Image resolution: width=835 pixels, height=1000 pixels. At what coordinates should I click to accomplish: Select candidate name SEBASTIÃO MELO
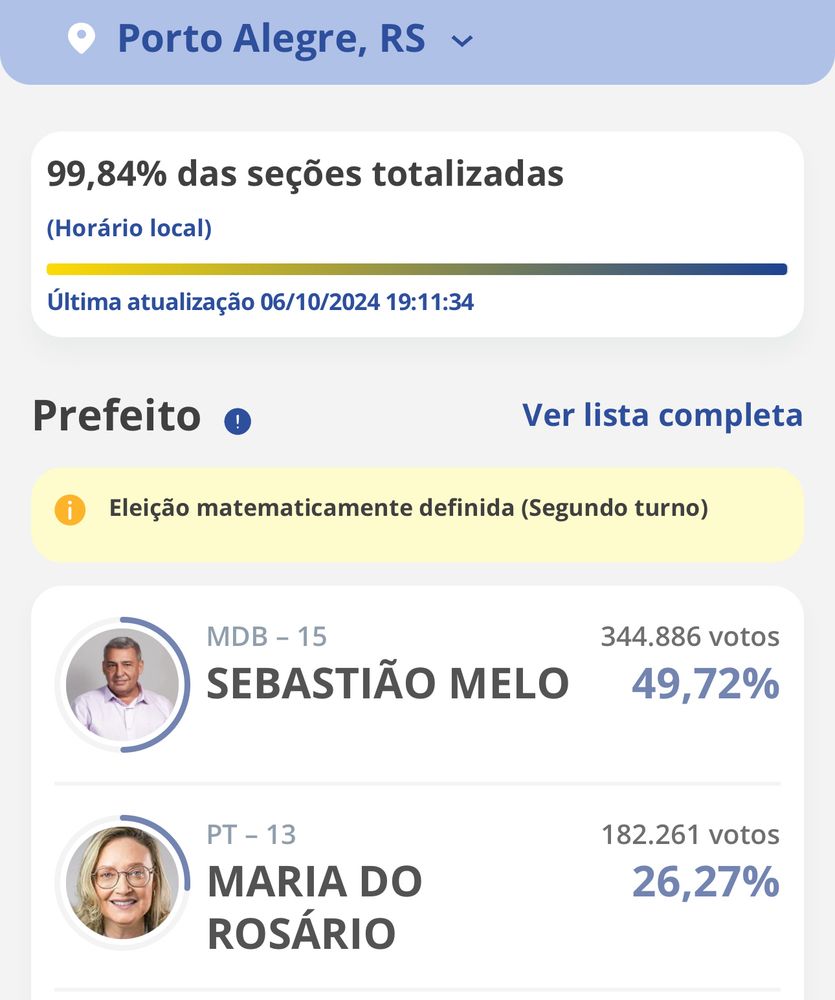coord(387,683)
